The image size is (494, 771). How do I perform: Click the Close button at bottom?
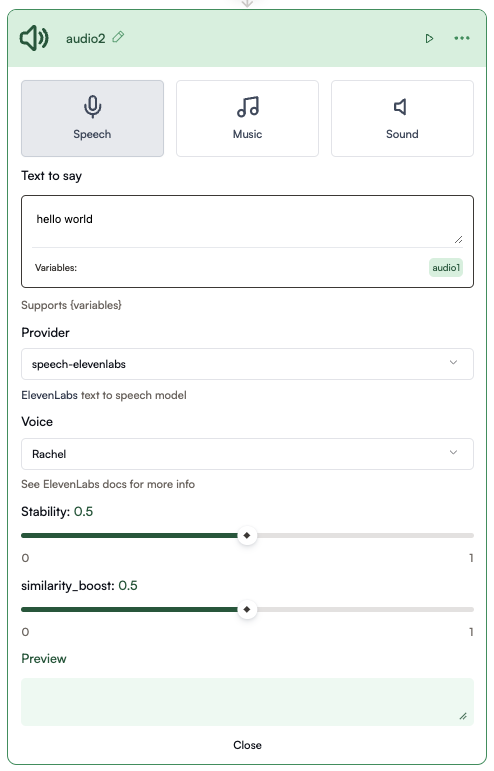(247, 745)
